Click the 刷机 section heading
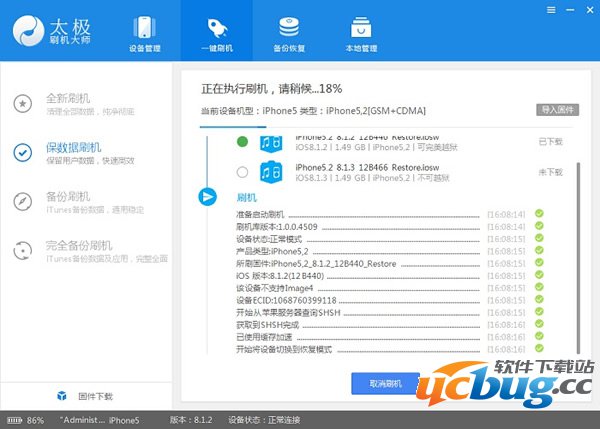Viewport: 600px width, 429px height. tap(246, 197)
